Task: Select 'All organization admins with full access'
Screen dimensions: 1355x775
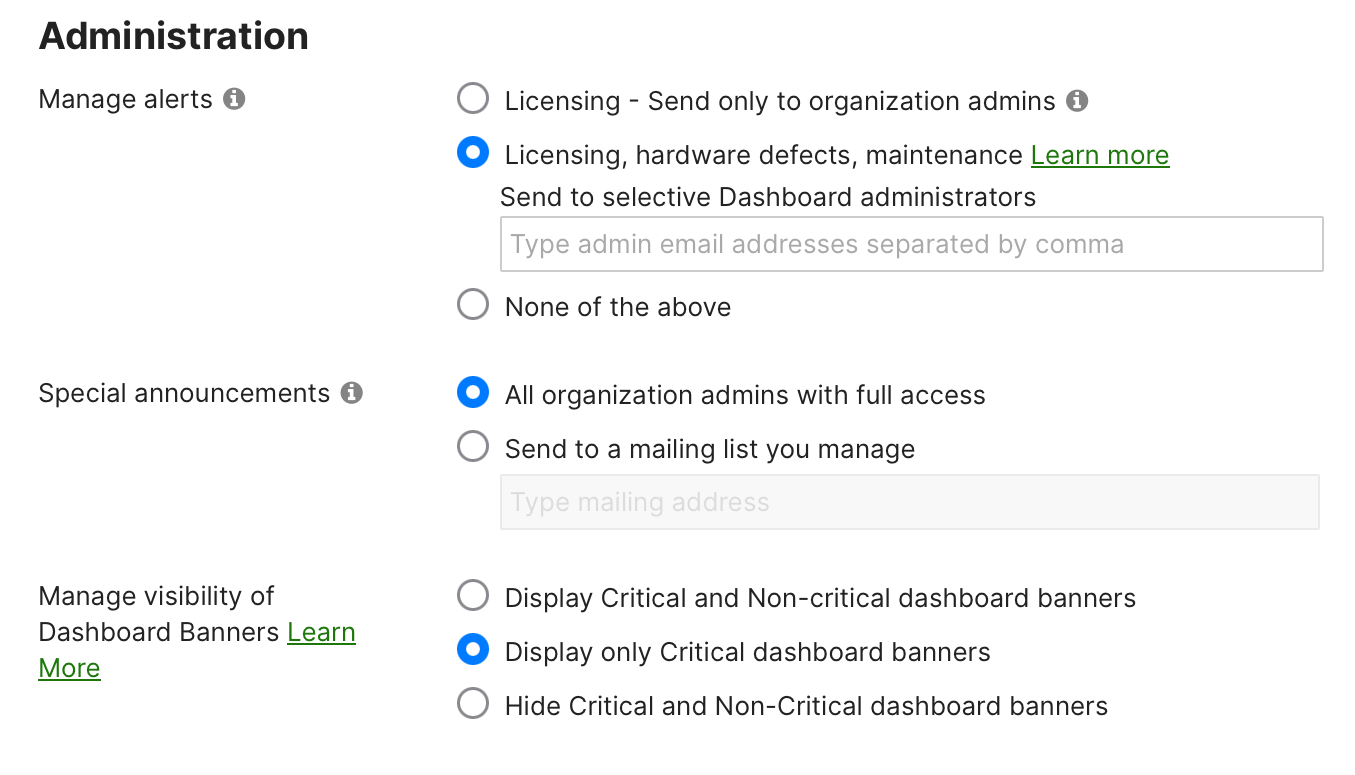Action: tap(473, 393)
